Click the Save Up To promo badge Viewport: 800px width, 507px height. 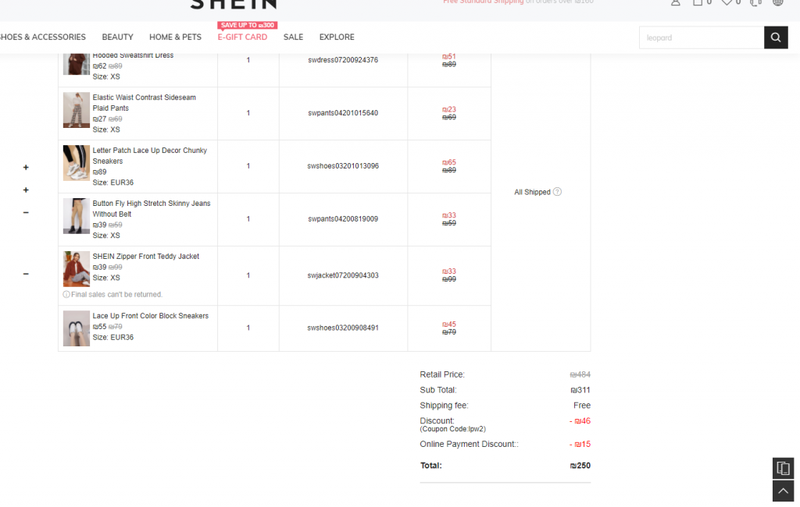[x=247, y=25]
